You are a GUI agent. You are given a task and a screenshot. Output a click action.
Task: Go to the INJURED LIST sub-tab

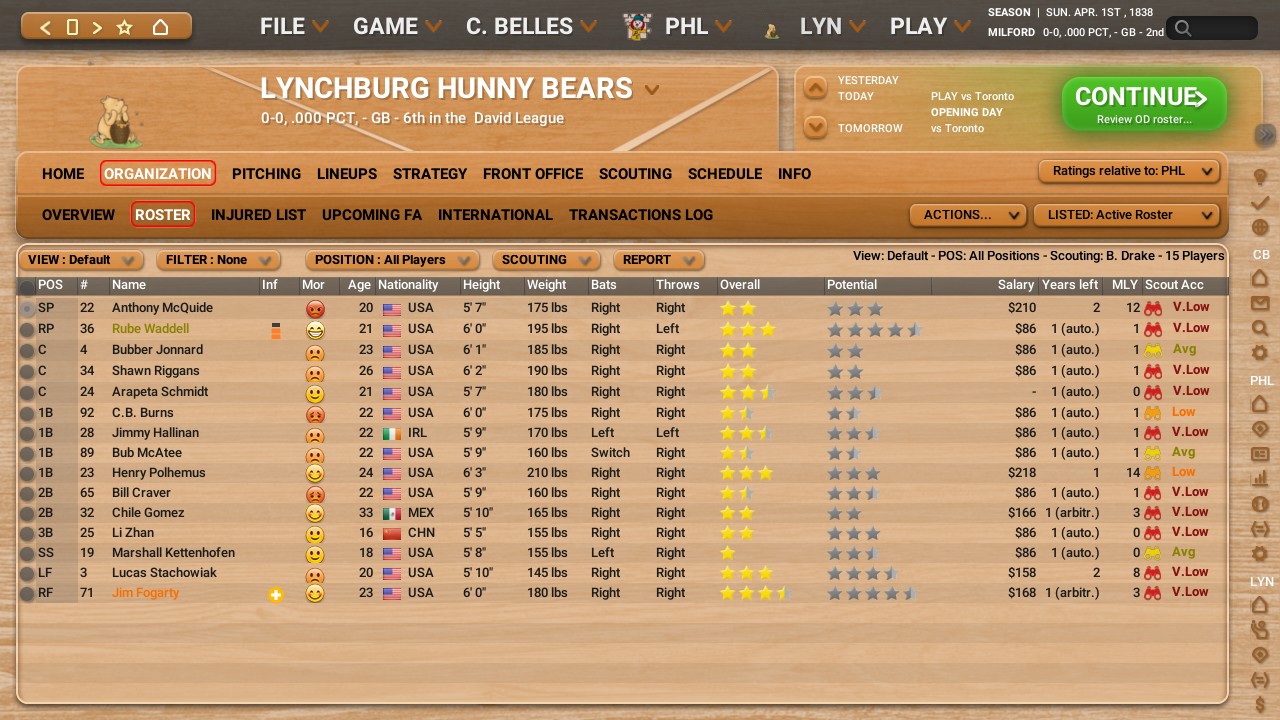tap(258, 215)
